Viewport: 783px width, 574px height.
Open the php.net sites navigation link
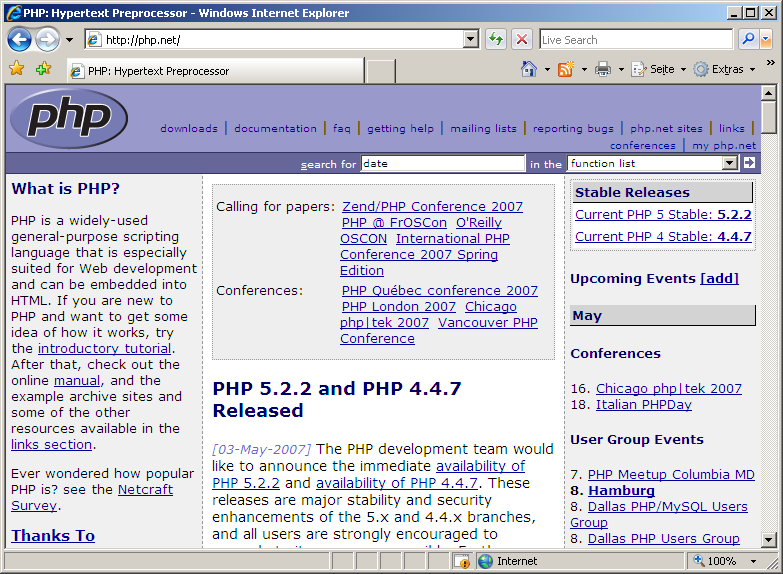(666, 128)
